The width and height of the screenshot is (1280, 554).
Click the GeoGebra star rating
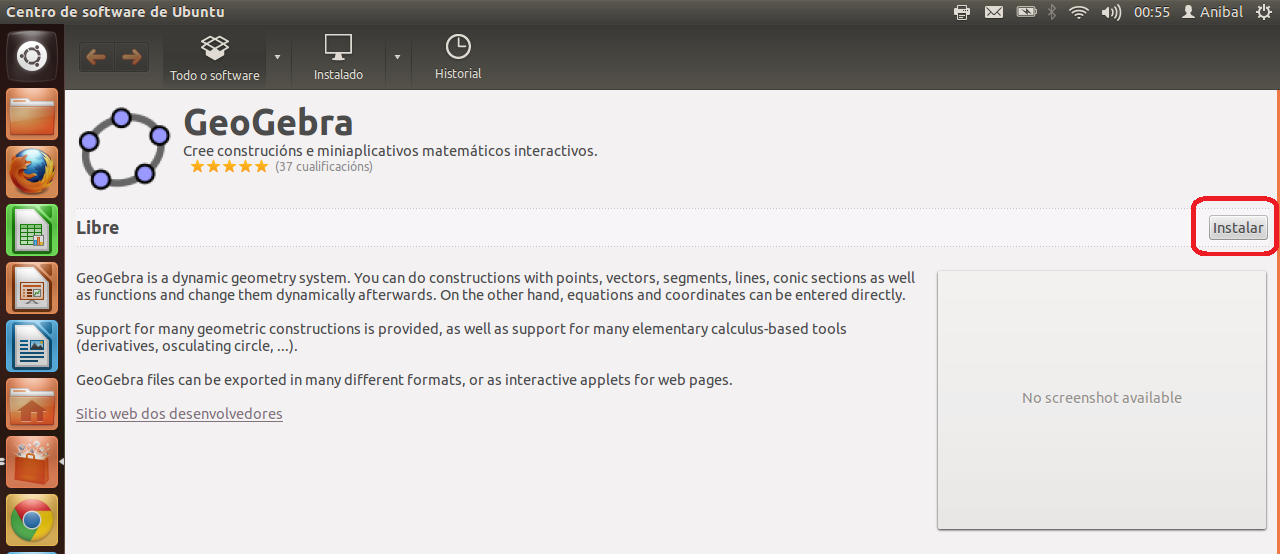[229, 167]
